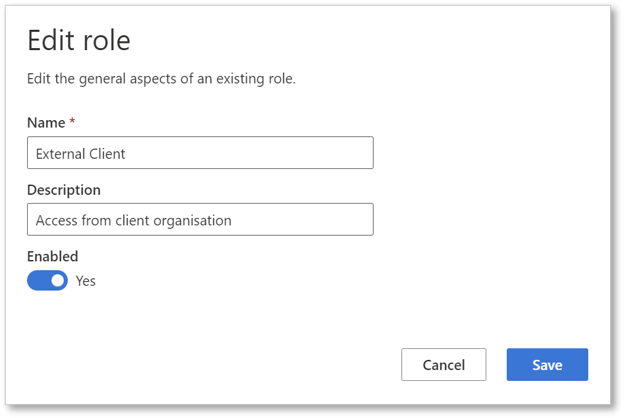Viewport: 624px width, 418px height.
Task: Click 'Edit the general aspects' subtitle text
Action: pos(161,79)
